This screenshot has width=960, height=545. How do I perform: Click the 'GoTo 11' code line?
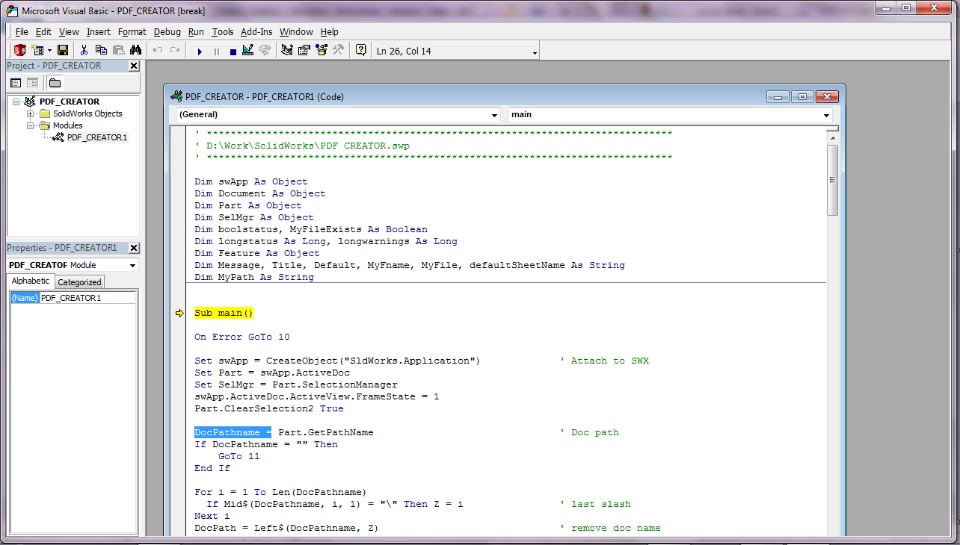click(239, 456)
